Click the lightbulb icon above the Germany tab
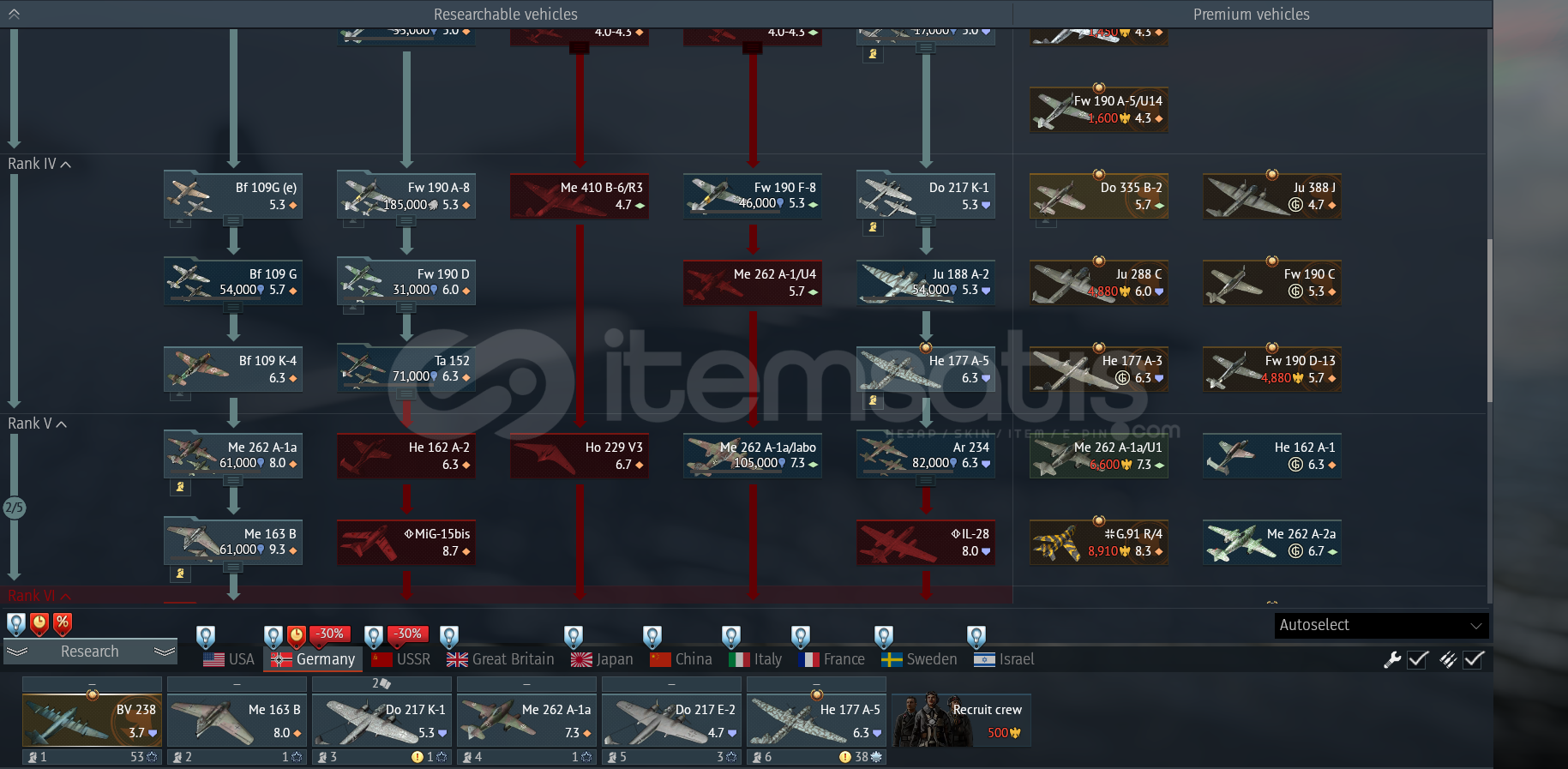The width and height of the screenshot is (1568, 769). 273,637
